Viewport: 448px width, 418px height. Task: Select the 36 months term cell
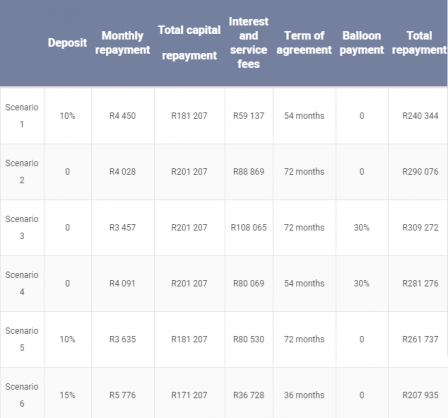[304, 395]
